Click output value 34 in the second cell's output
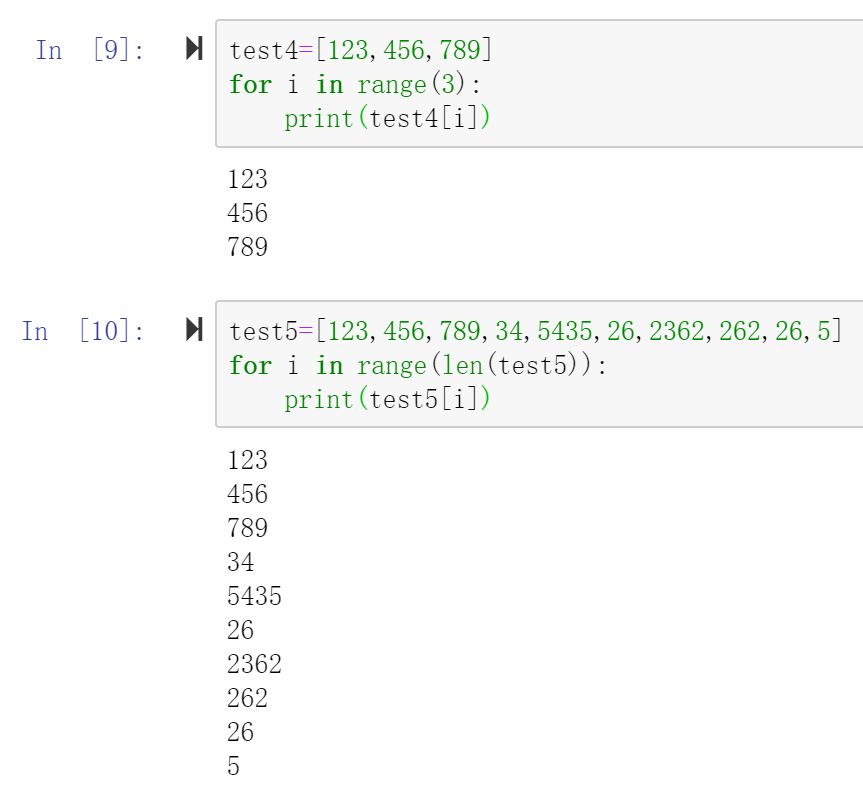 point(240,562)
